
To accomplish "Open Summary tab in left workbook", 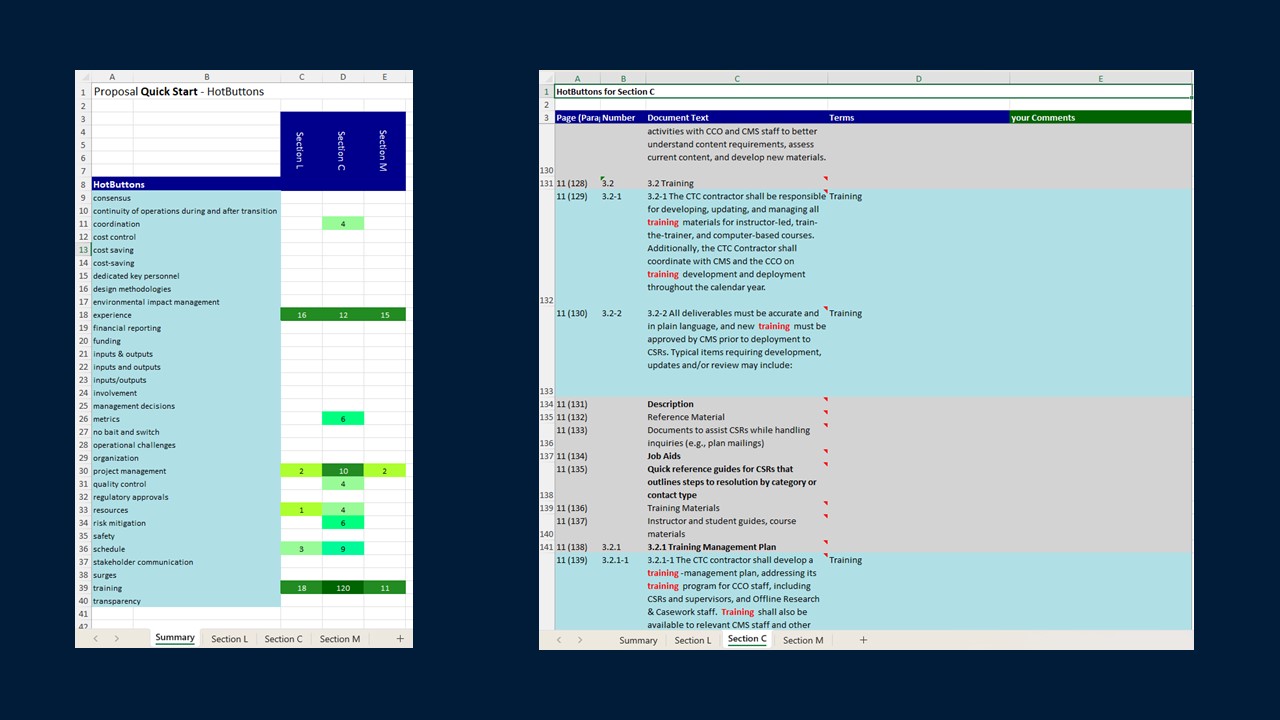I will click(x=175, y=638).
